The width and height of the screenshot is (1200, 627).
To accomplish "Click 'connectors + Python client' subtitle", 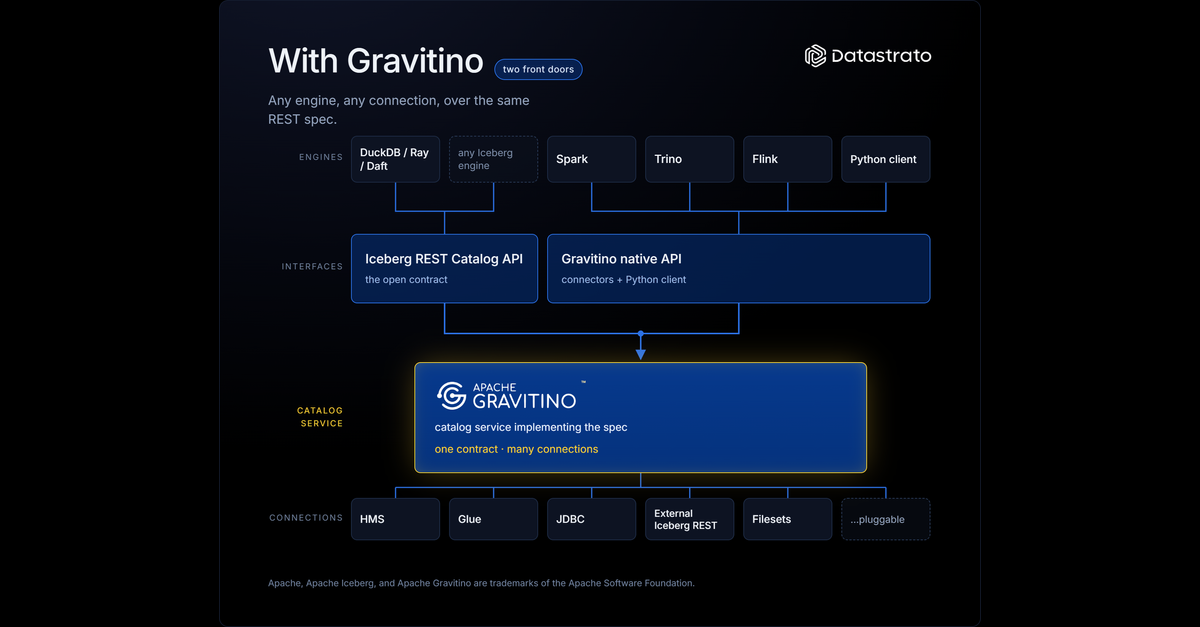I will [624, 280].
